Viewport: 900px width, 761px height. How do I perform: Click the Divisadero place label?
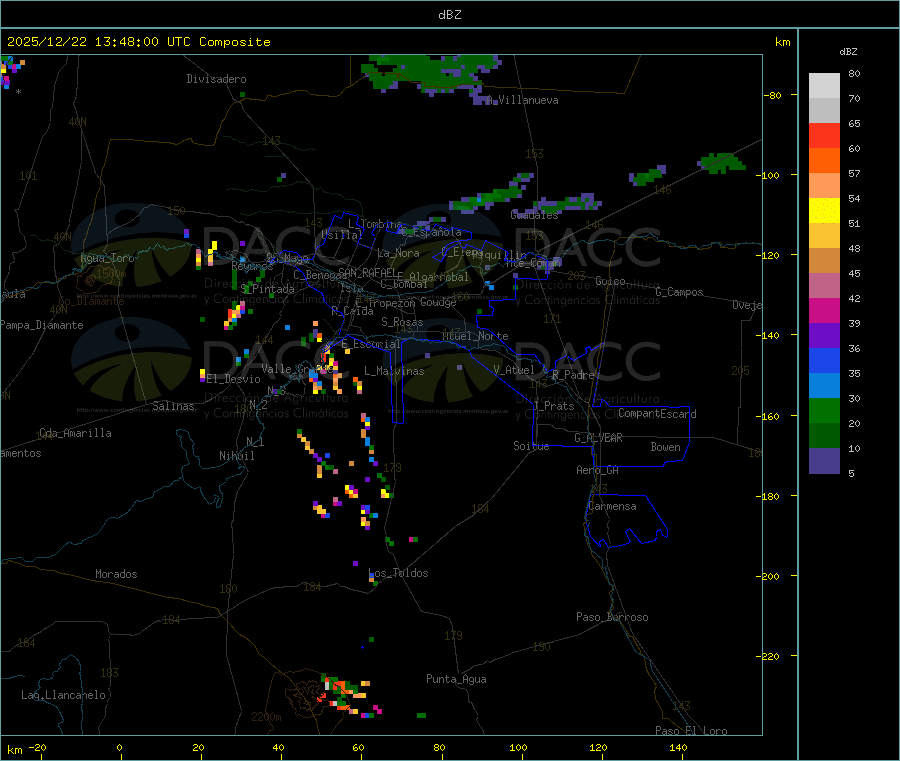216,79
